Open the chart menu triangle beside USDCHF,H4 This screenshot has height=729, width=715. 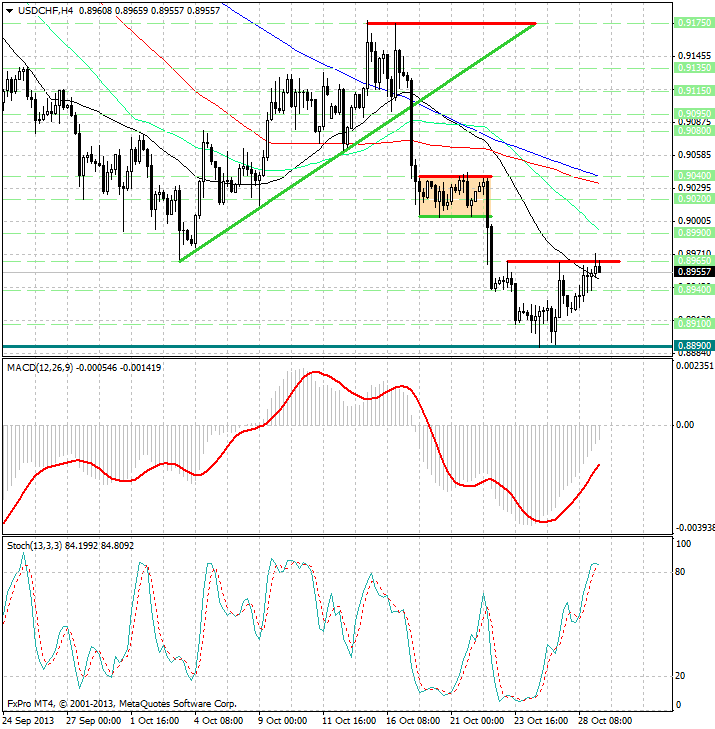click(9, 11)
